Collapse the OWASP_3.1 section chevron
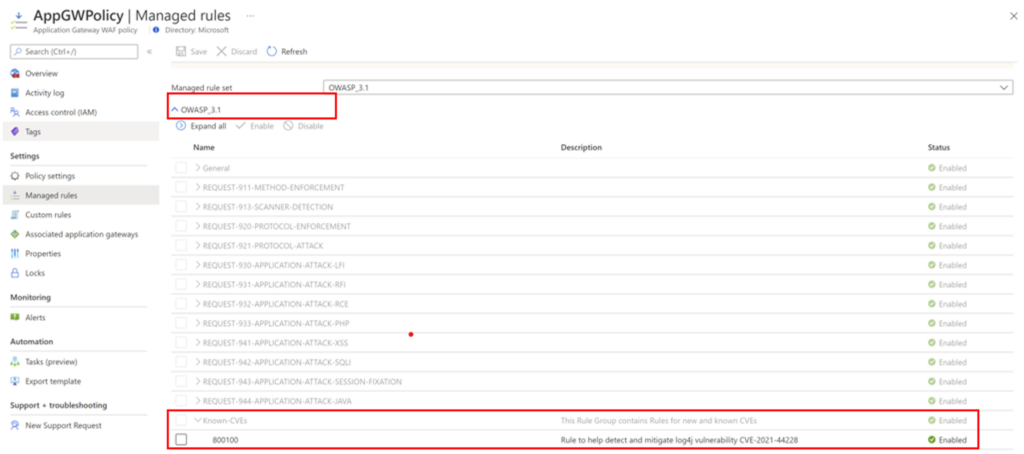This screenshot has width=1024, height=454. (x=174, y=109)
